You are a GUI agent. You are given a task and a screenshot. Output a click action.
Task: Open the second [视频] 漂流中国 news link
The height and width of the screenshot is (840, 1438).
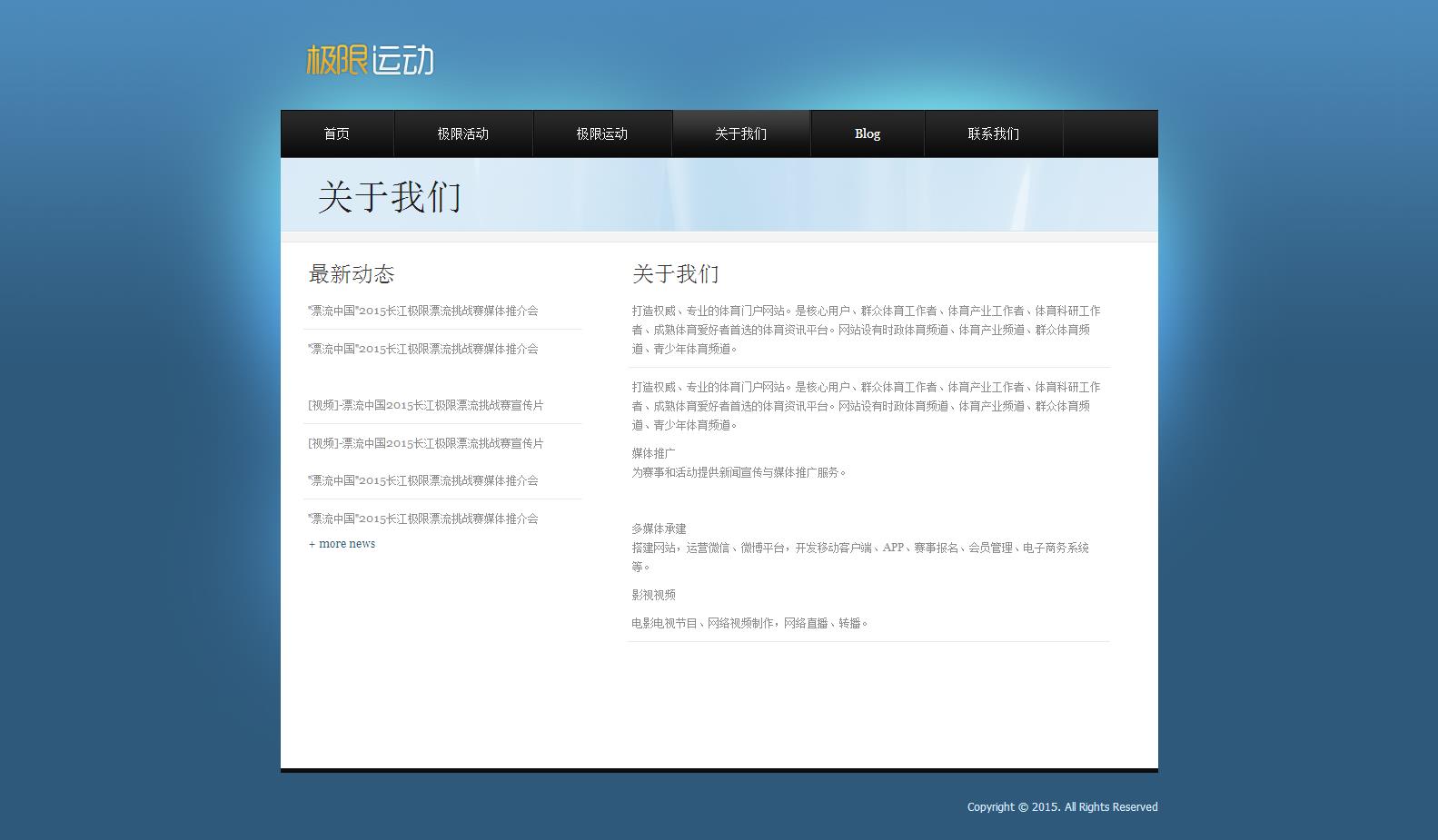pyautogui.click(x=426, y=443)
